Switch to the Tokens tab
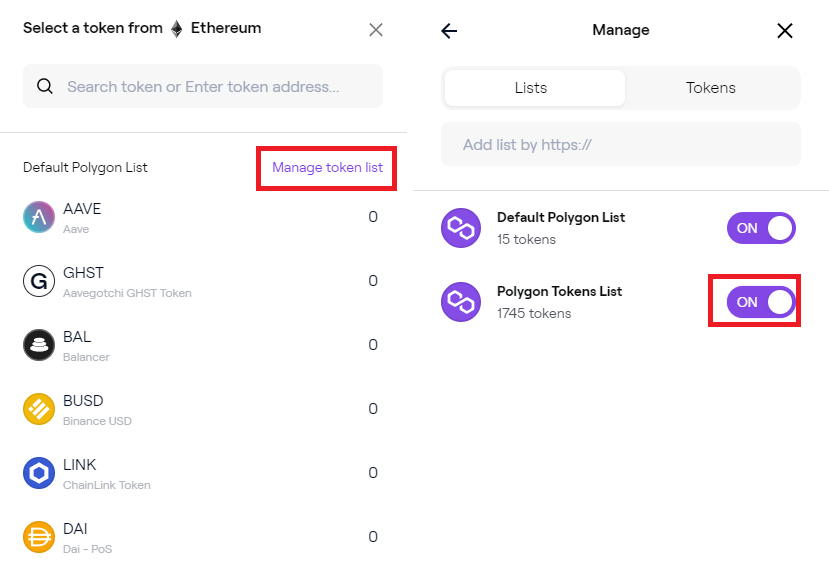The width and height of the screenshot is (829, 581). (x=711, y=88)
